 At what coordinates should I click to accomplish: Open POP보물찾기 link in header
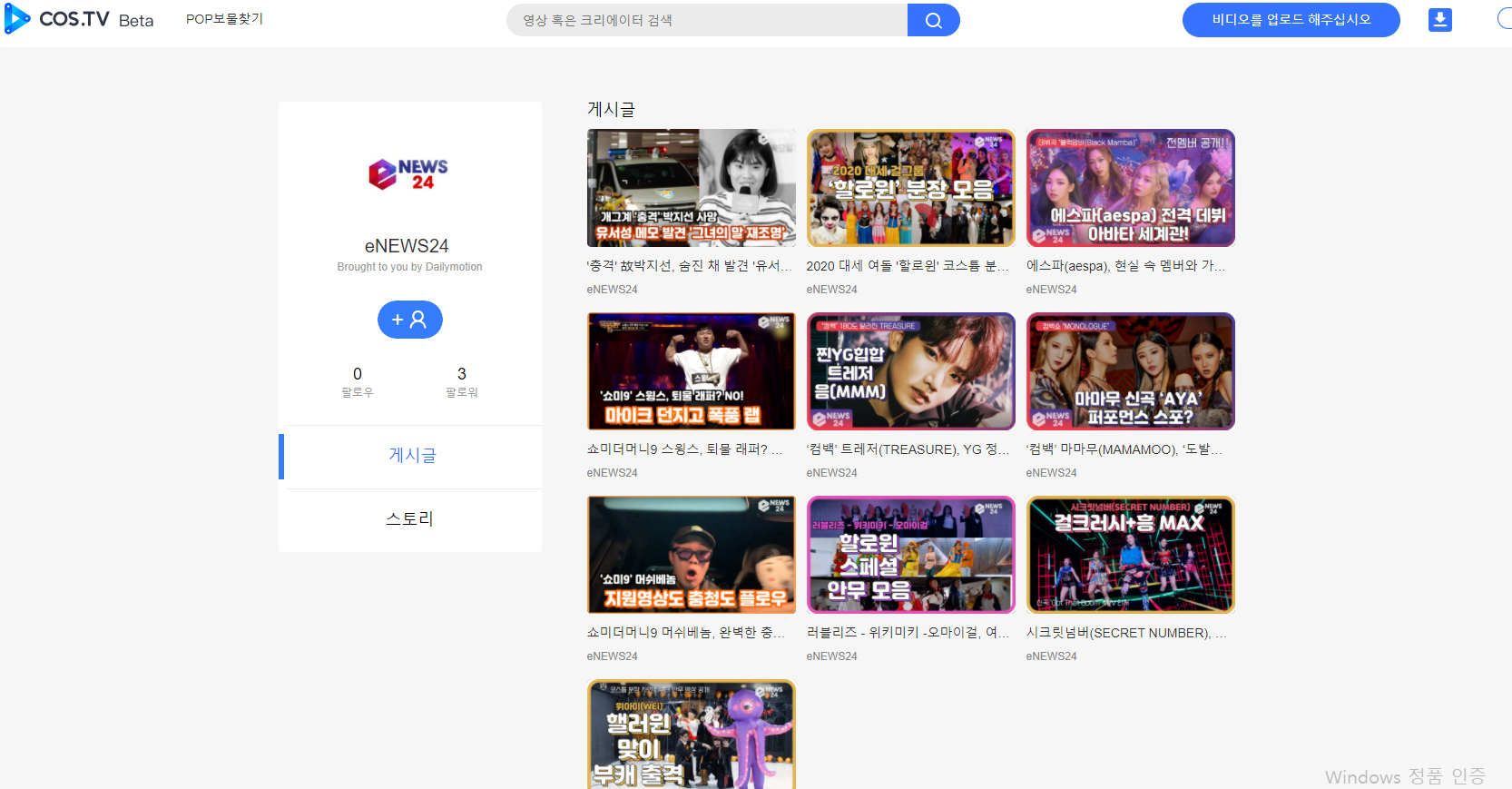click(224, 19)
